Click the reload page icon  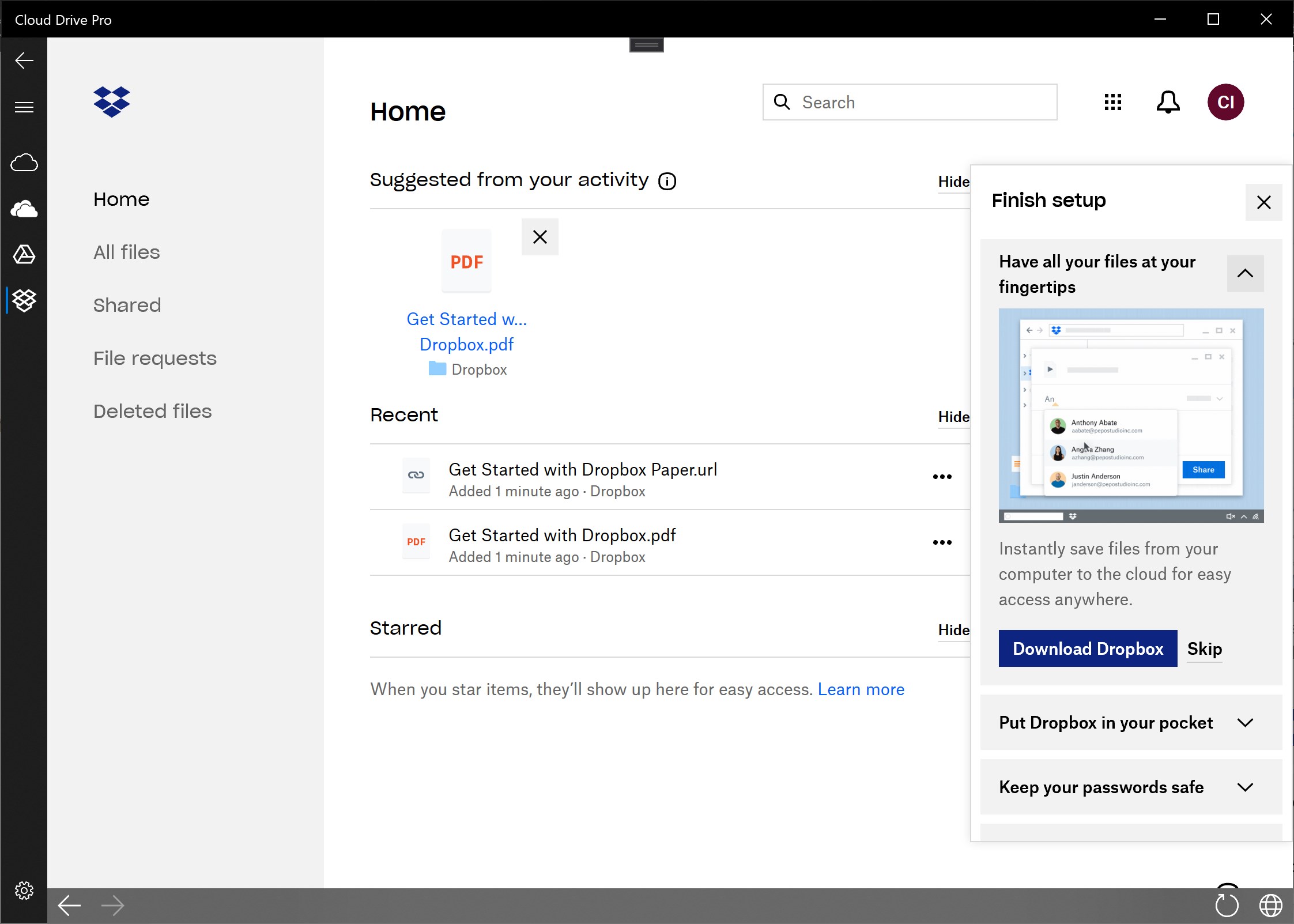coord(1226,905)
